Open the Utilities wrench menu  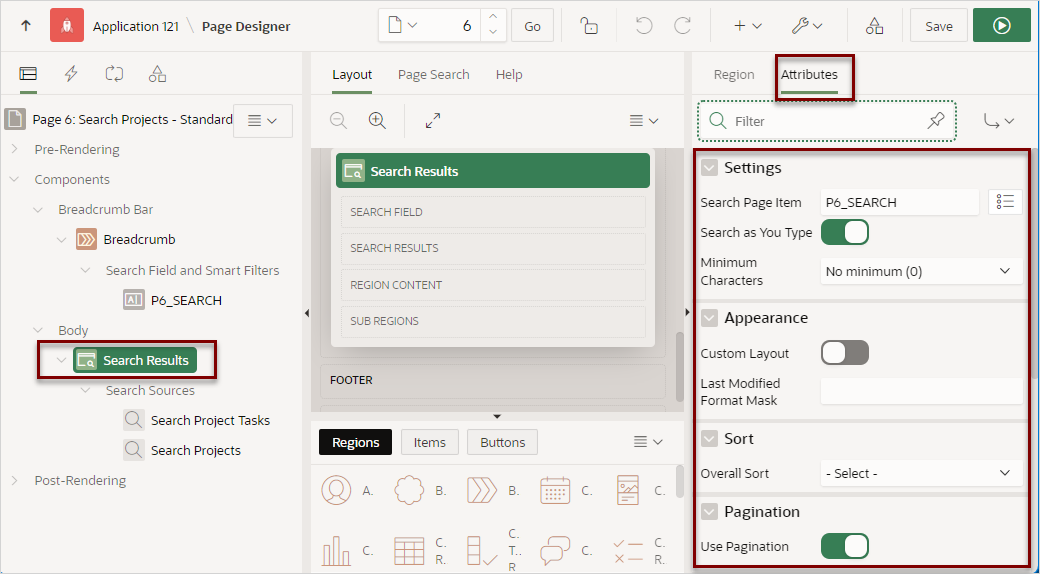(807, 26)
